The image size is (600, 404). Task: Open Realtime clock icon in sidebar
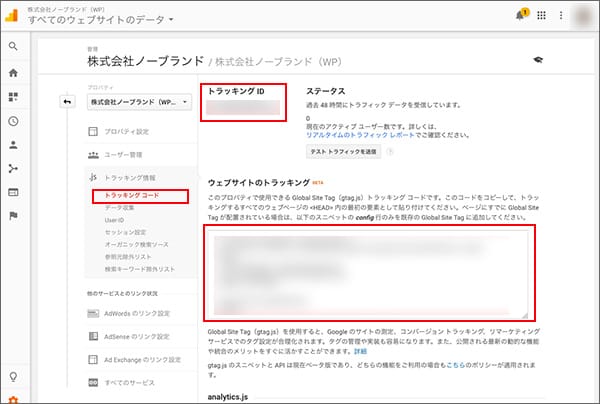pyautogui.click(x=13, y=121)
